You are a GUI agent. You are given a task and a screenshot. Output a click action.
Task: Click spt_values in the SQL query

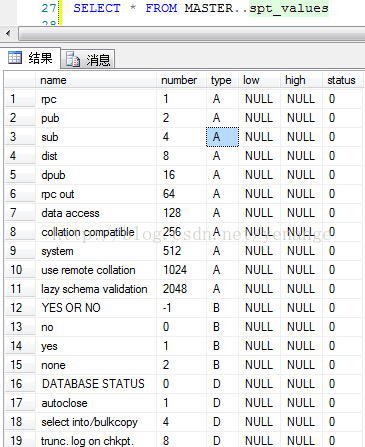click(x=289, y=8)
